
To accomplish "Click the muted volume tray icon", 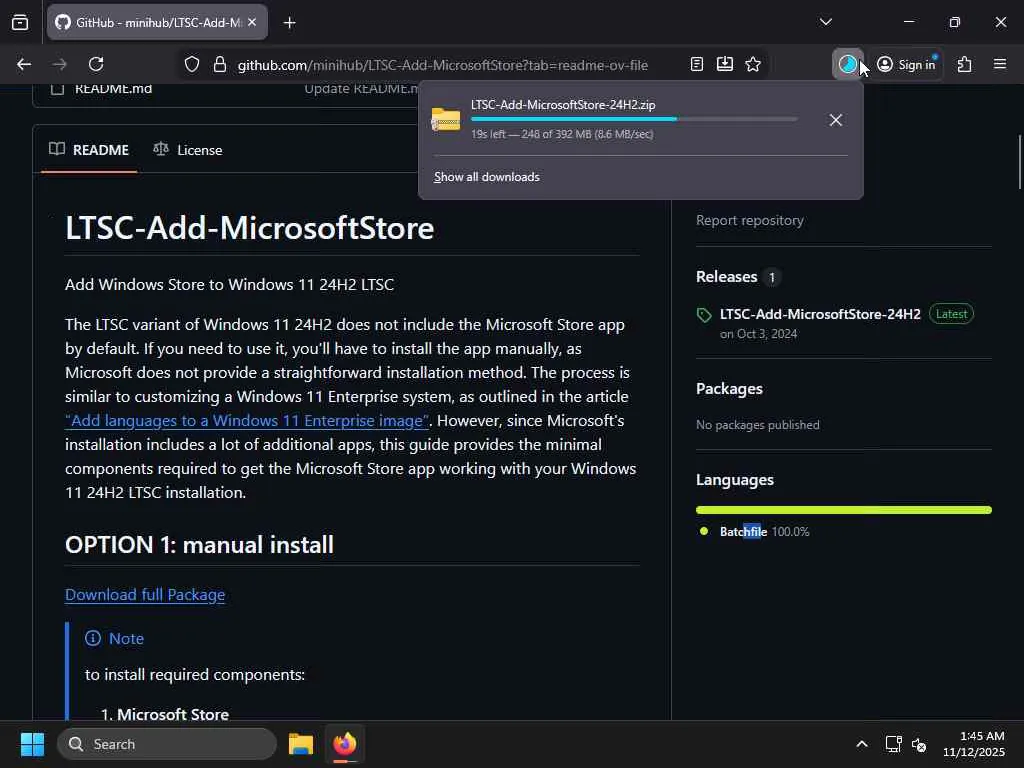I will pos(919,744).
